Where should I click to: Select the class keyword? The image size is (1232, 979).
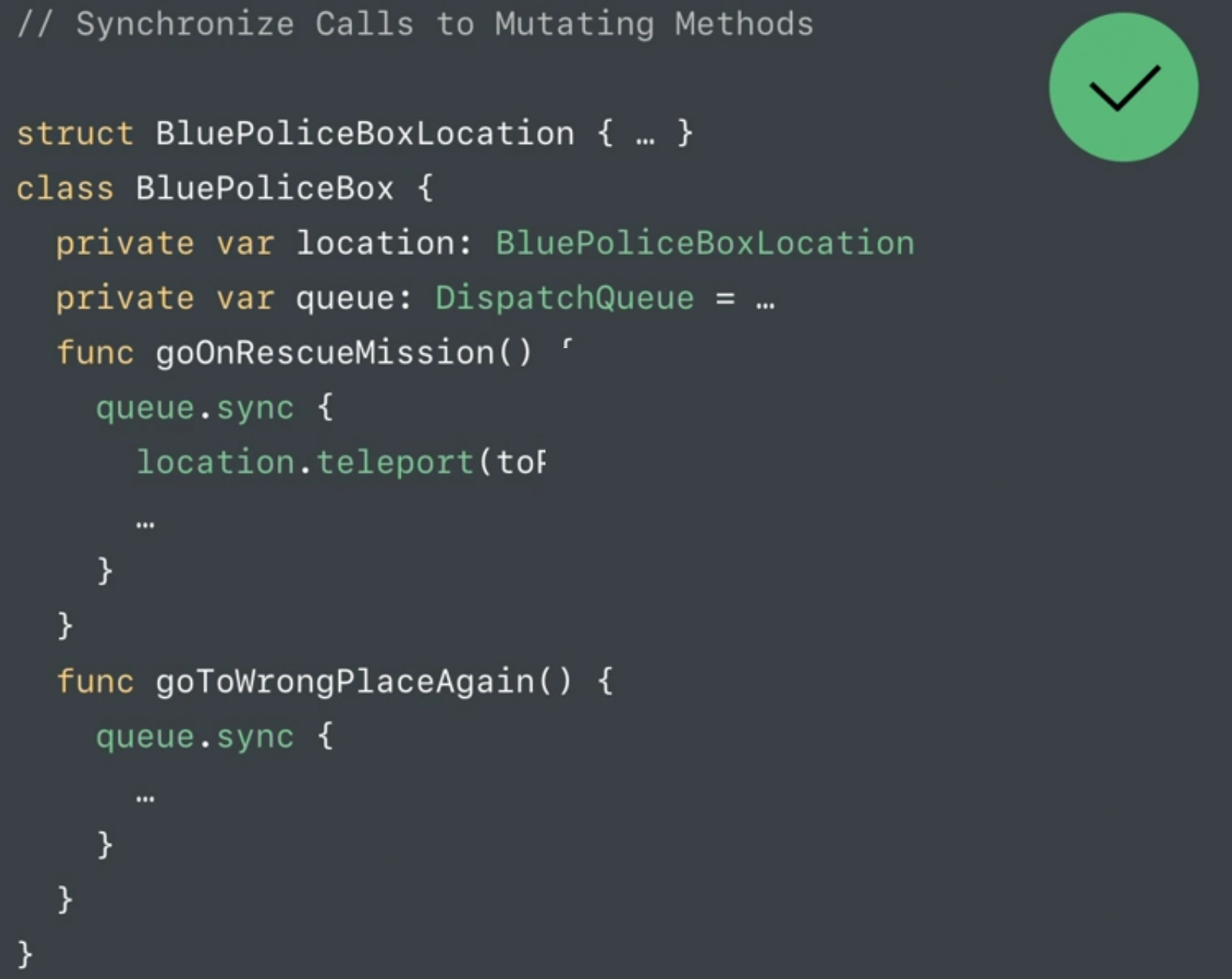(x=65, y=188)
